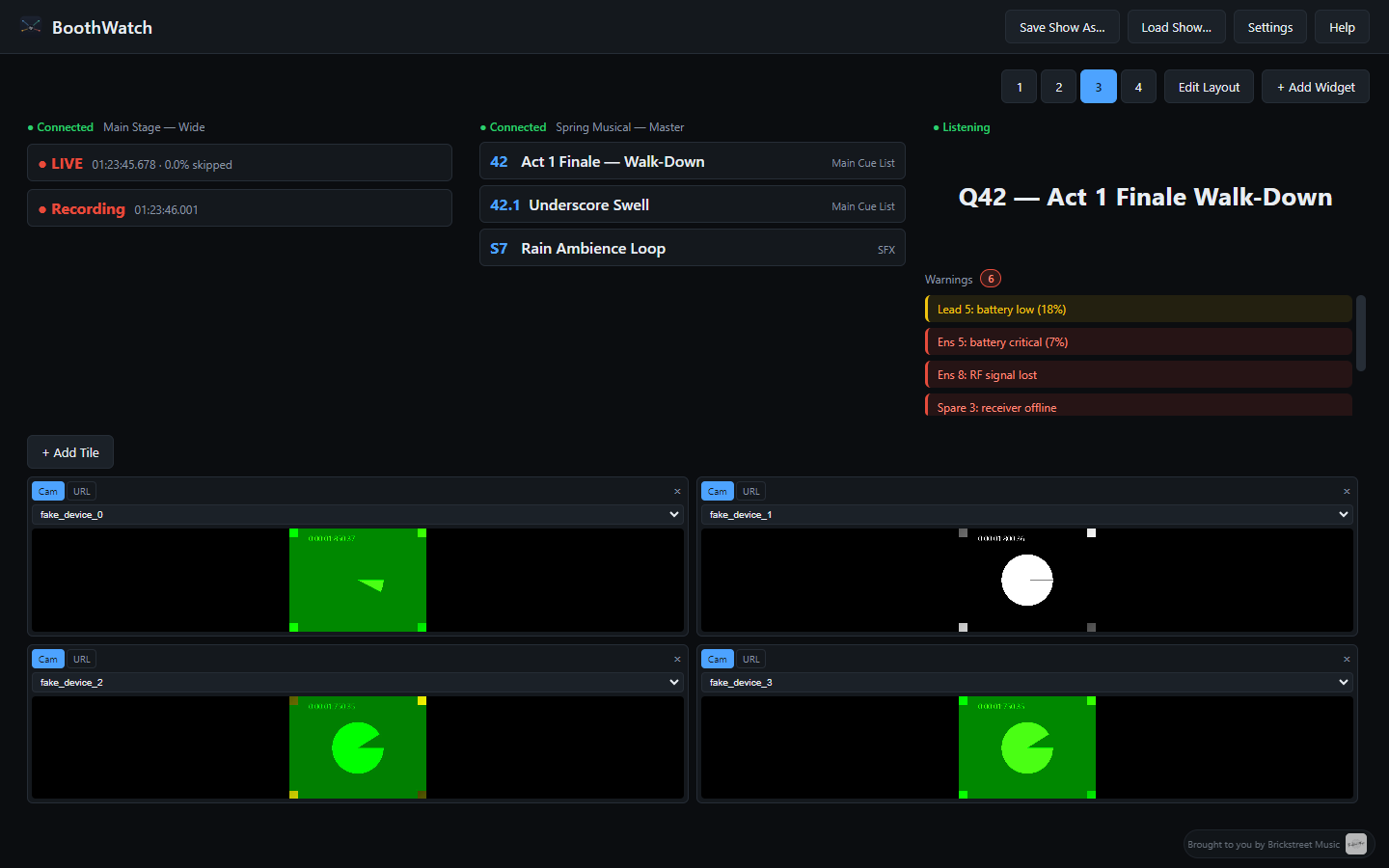Add a new camera tile
1389x868 pixels.
click(70, 452)
